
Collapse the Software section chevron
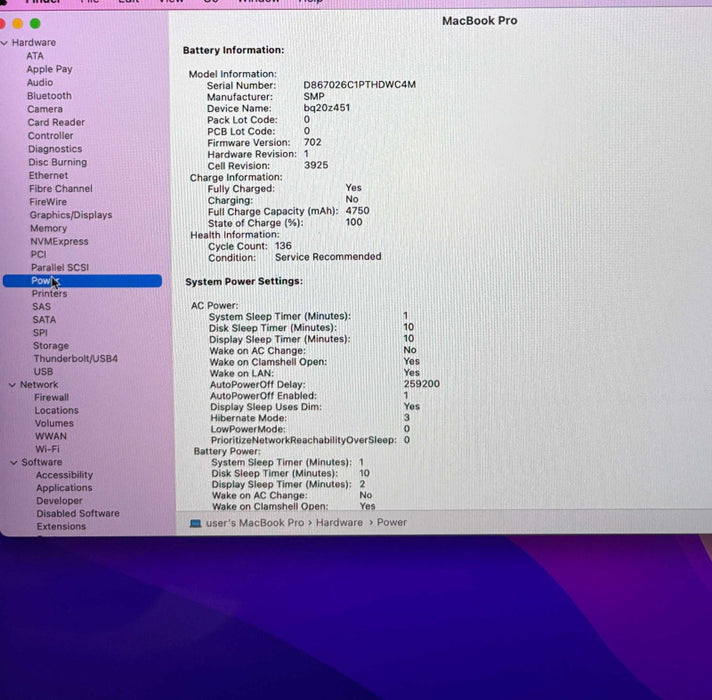[14, 463]
